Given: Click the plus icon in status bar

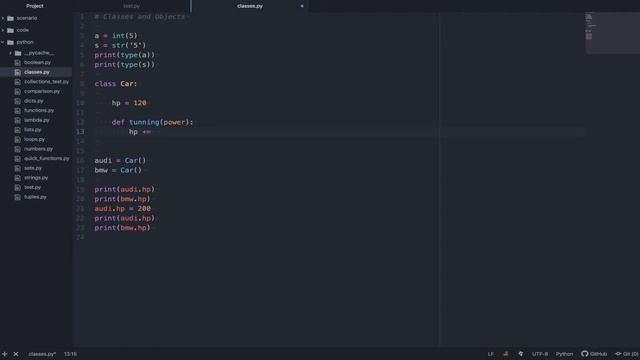Looking at the screenshot, I should click(4, 354).
